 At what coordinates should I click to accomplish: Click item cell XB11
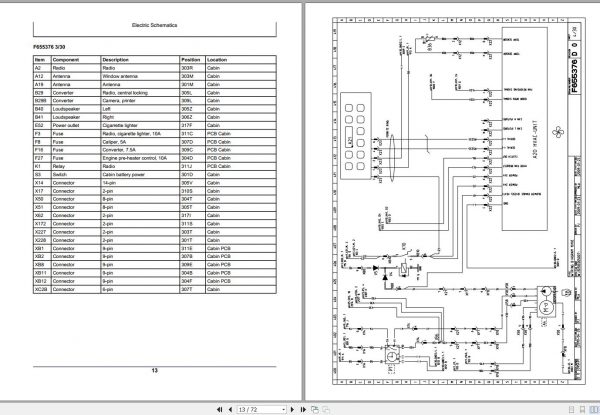(x=40, y=273)
